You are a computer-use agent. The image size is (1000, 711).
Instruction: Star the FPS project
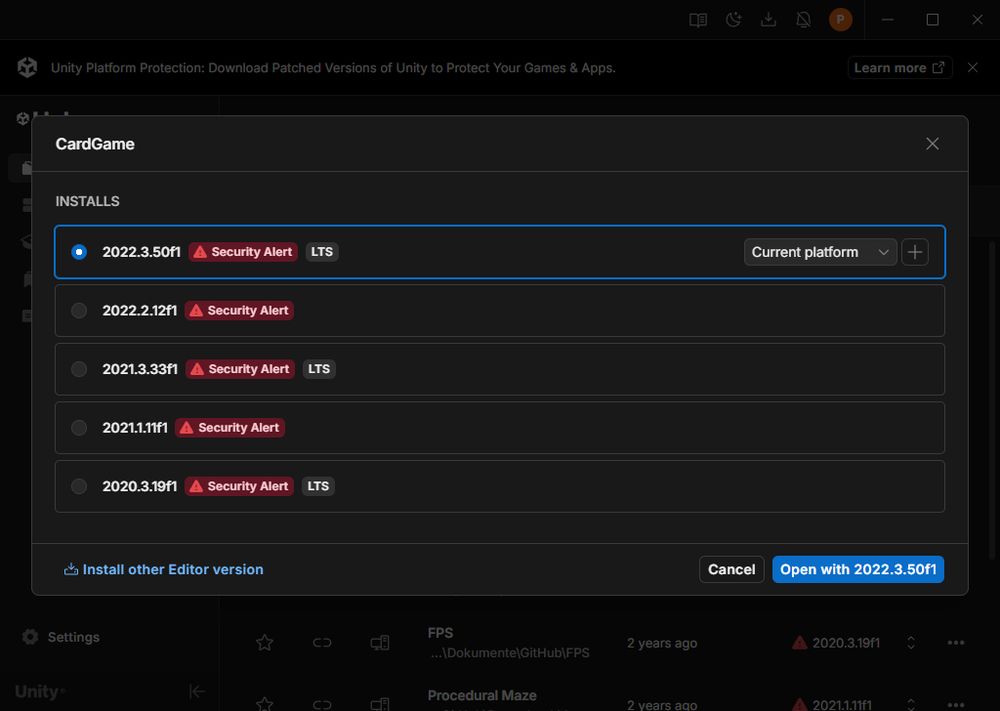tap(264, 643)
